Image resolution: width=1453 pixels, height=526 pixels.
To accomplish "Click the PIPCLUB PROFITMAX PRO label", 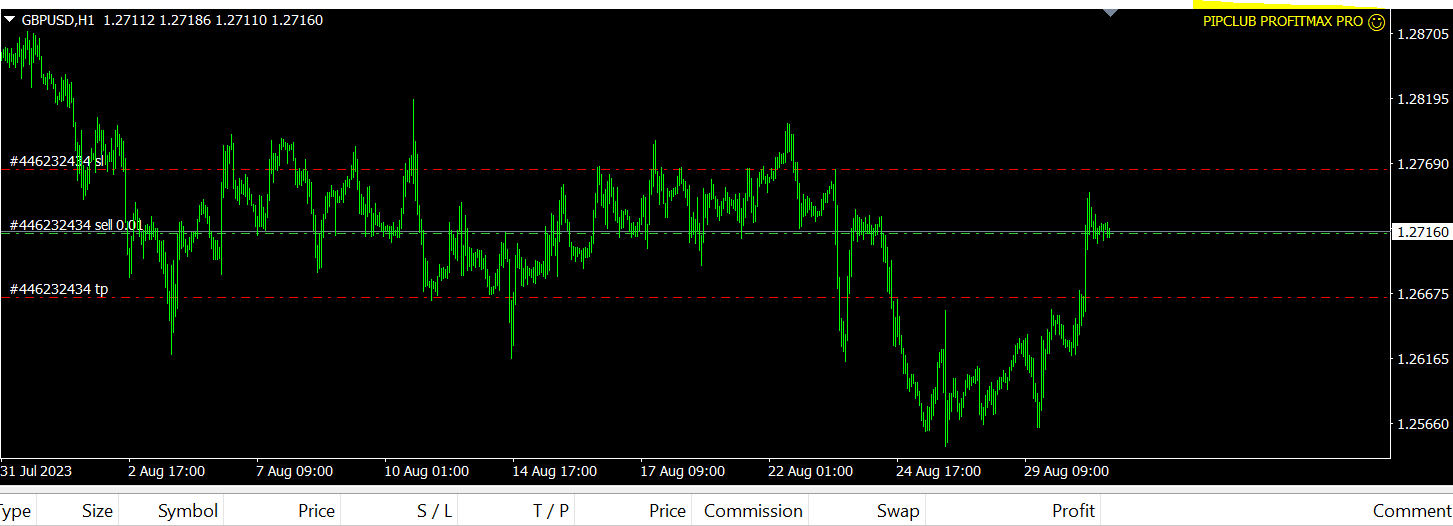I will tap(1282, 22).
